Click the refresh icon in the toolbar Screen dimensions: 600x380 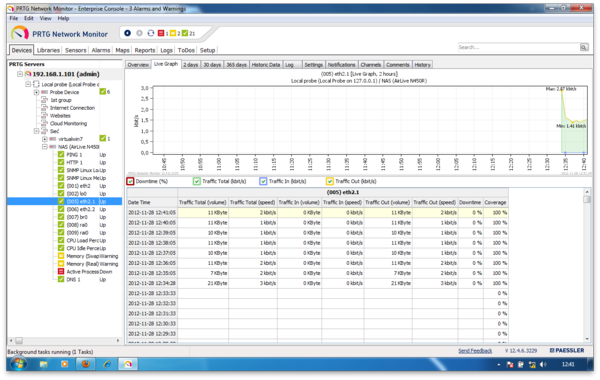[x=151, y=33]
